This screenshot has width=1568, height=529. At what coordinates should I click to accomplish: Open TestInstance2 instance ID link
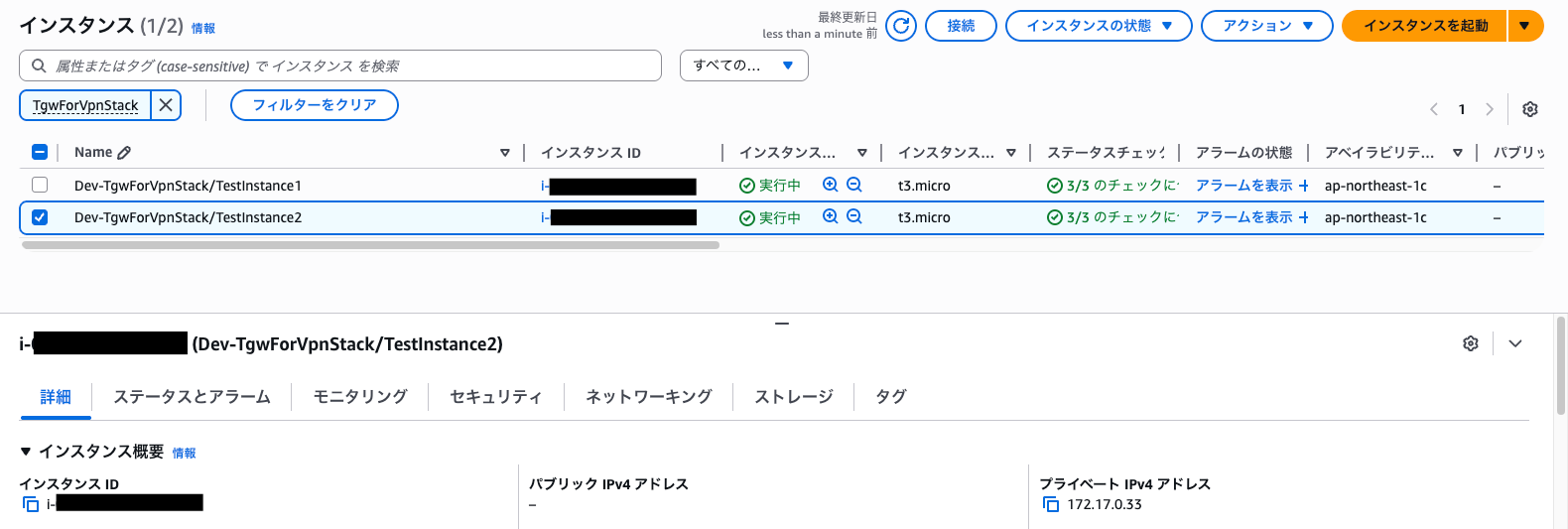(618, 217)
